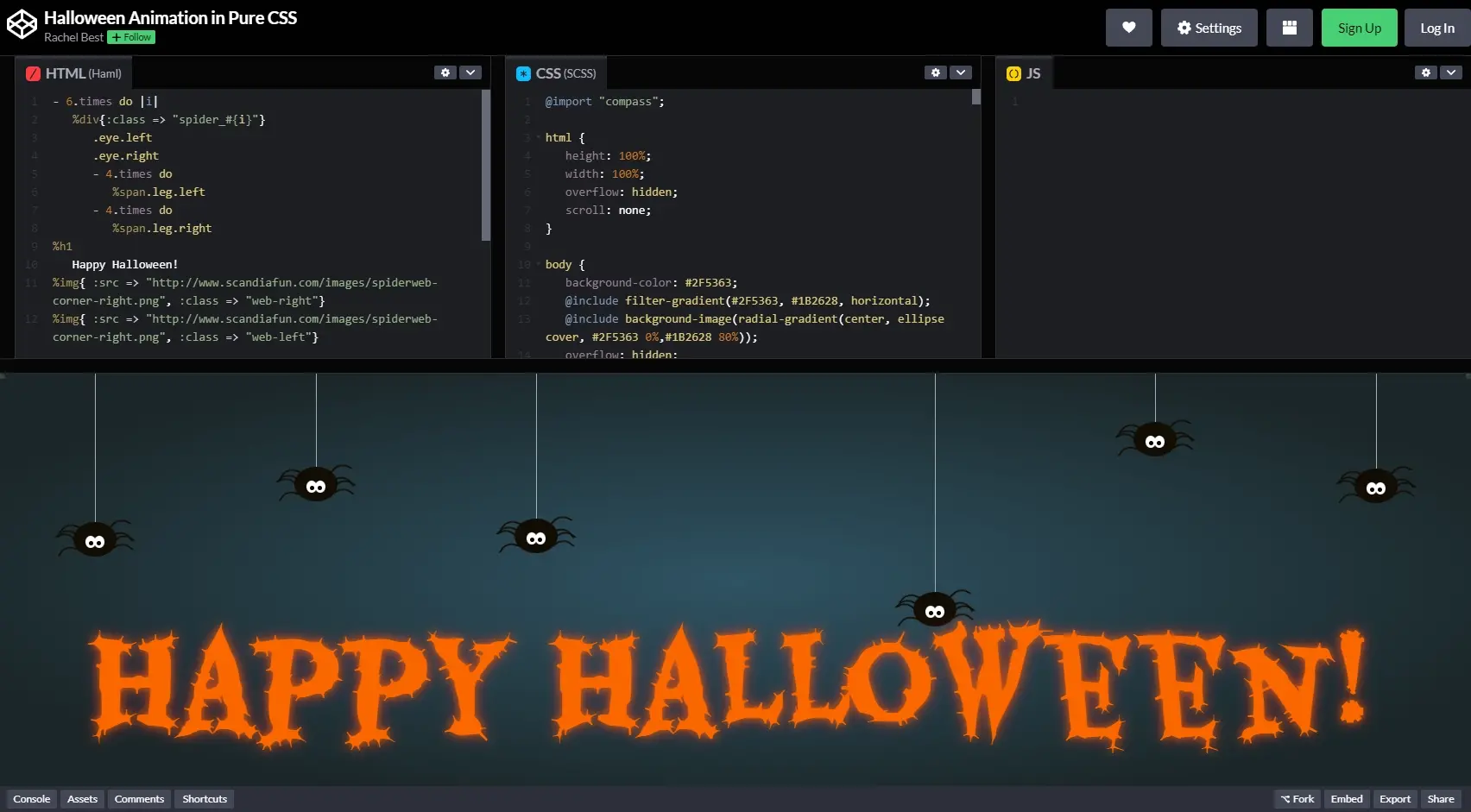Expand the CSS editor dropdown chevron

(x=961, y=72)
